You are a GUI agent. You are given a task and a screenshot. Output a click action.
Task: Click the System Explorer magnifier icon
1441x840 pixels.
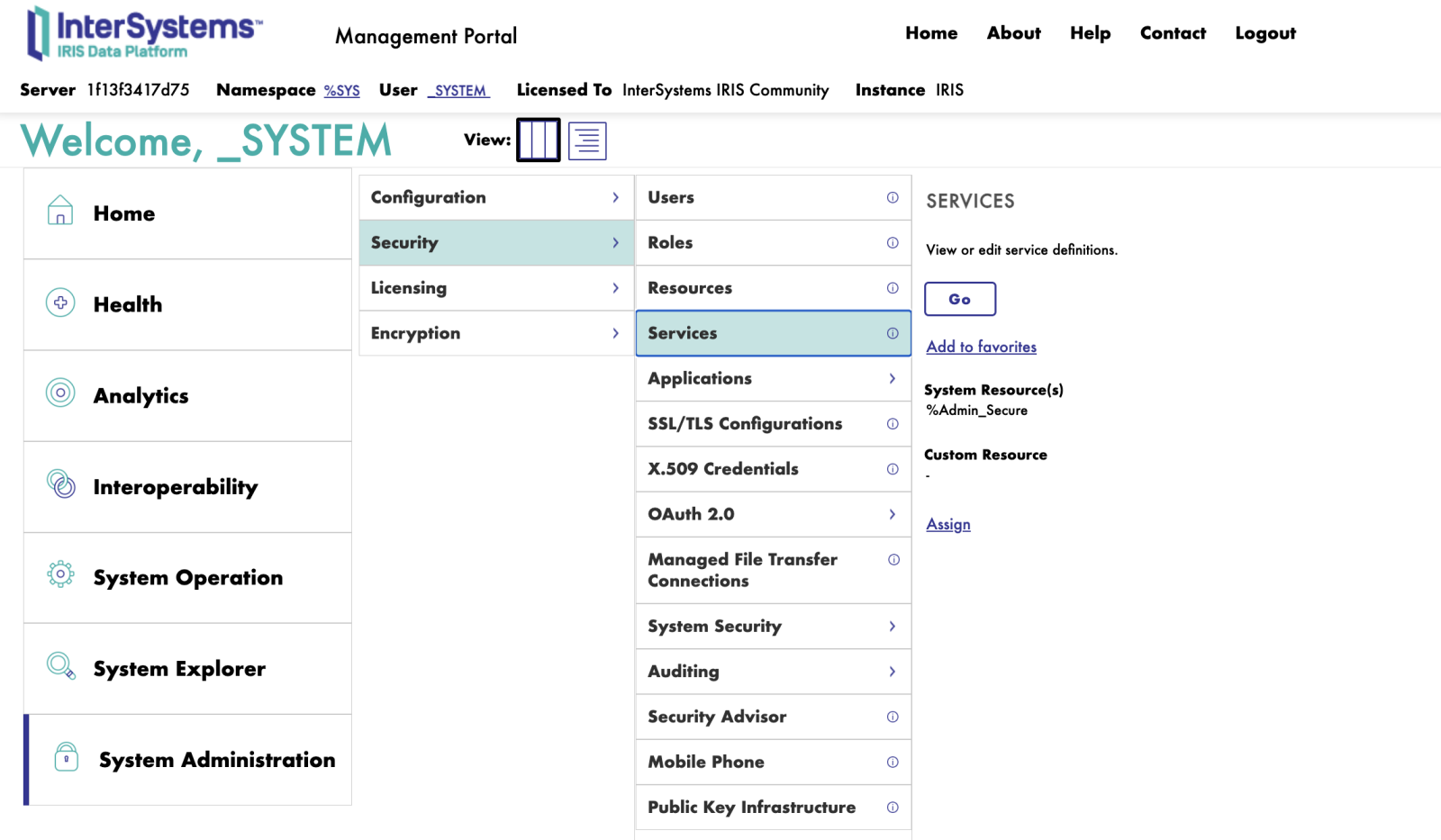(x=60, y=666)
